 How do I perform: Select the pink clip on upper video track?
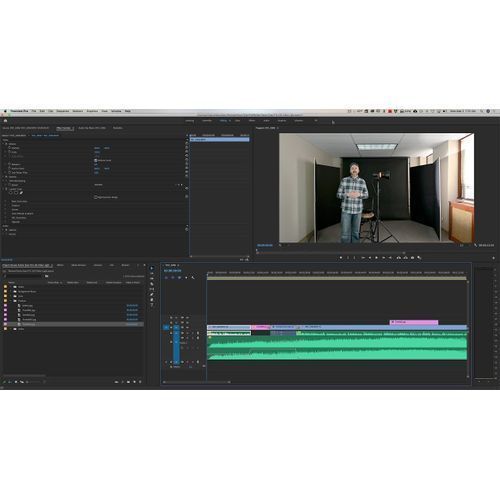(414, 322)
